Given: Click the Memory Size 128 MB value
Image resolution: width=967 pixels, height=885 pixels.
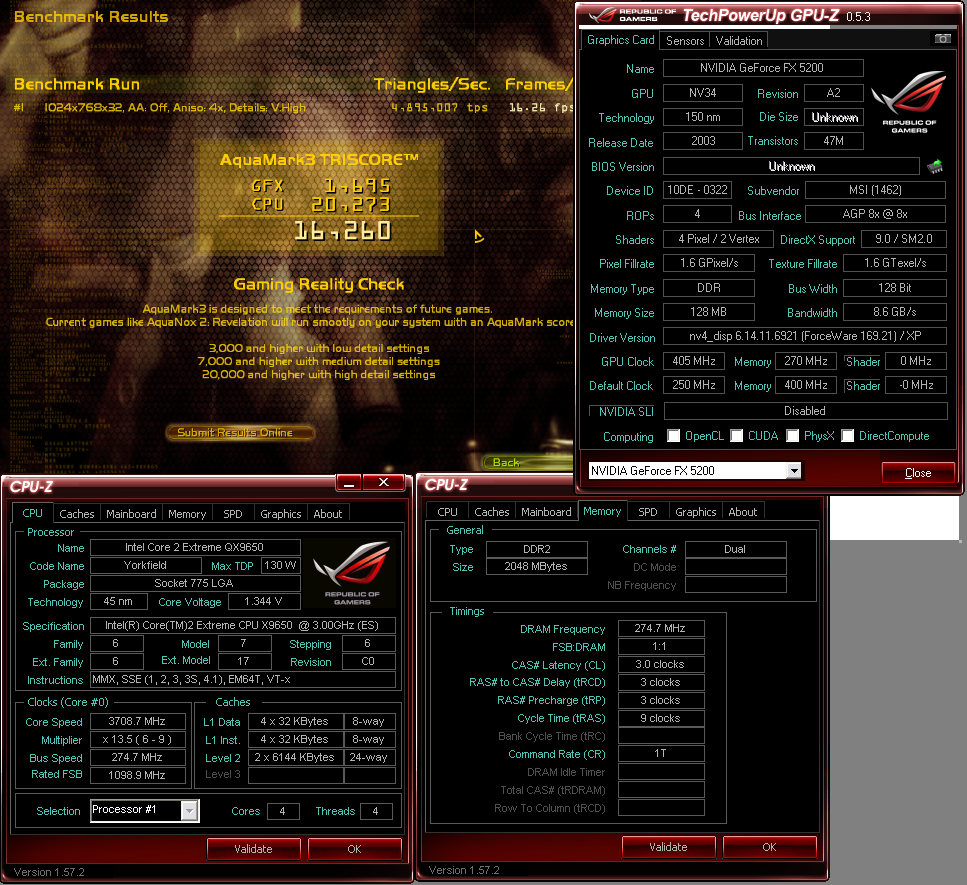Looking at the screenshot, I should click(x=709, y=312).
